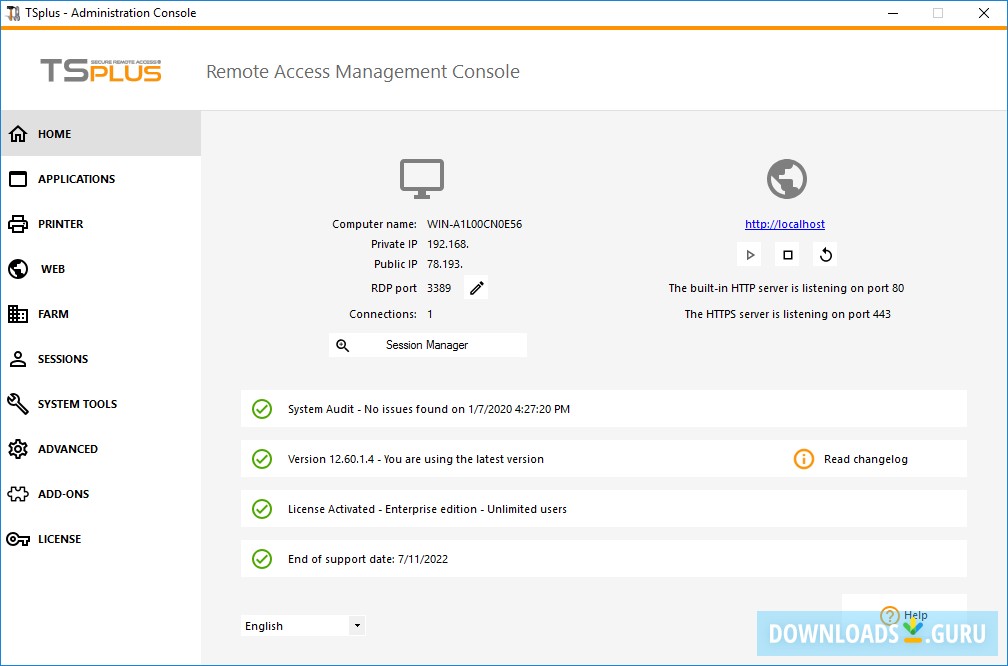
Task: Click the Sessions person icon
Action: tap(18, 359)
